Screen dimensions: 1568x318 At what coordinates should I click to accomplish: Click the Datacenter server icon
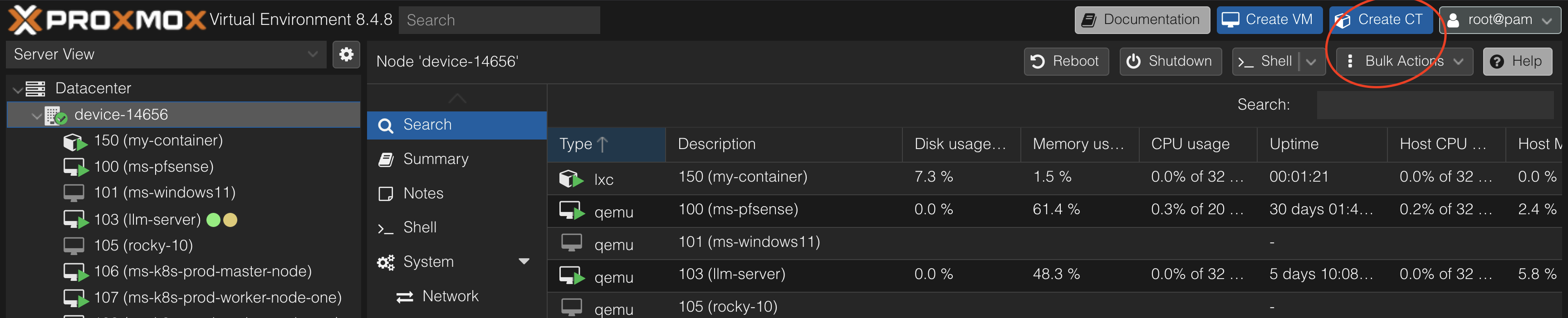(x=35, y=89)
